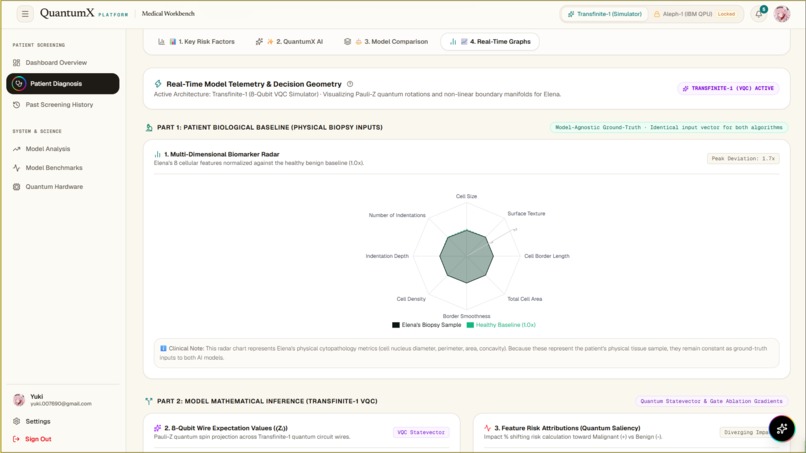806x453 pixels.
Task: Select the Transfinite-1 (Simulator) backend
Action: (604, 14)
